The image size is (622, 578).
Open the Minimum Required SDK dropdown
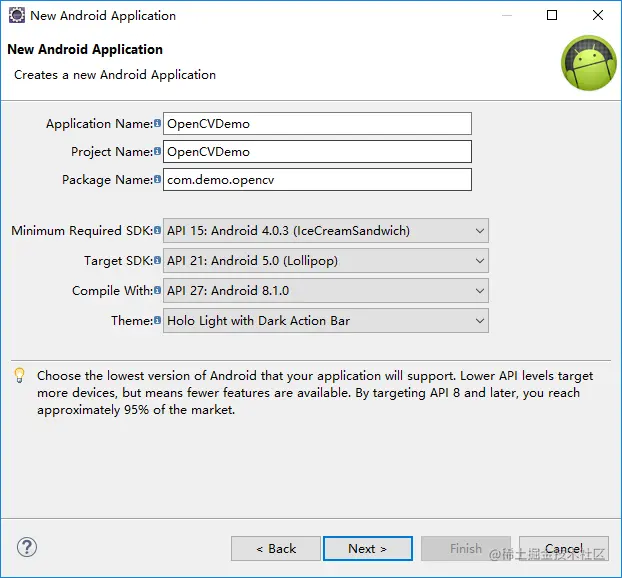(326, 230)
